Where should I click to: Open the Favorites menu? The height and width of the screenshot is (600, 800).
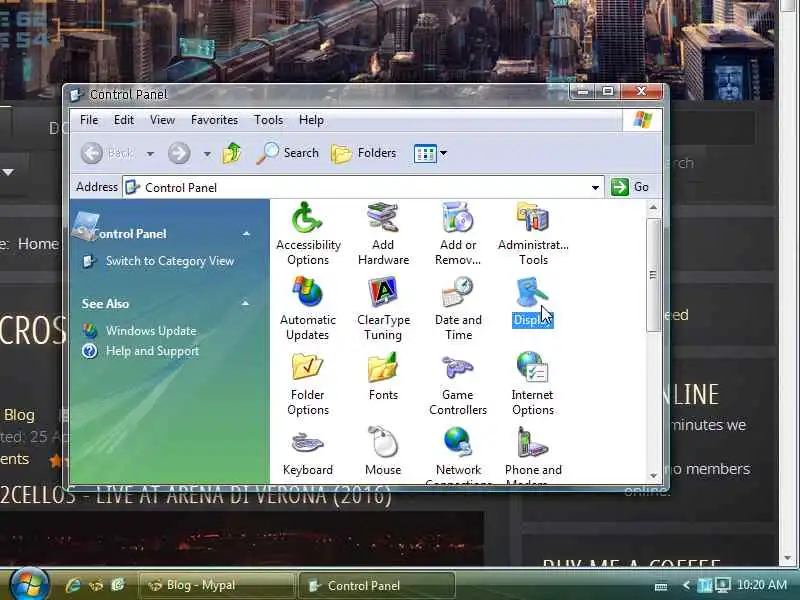[x=214, y=120]
